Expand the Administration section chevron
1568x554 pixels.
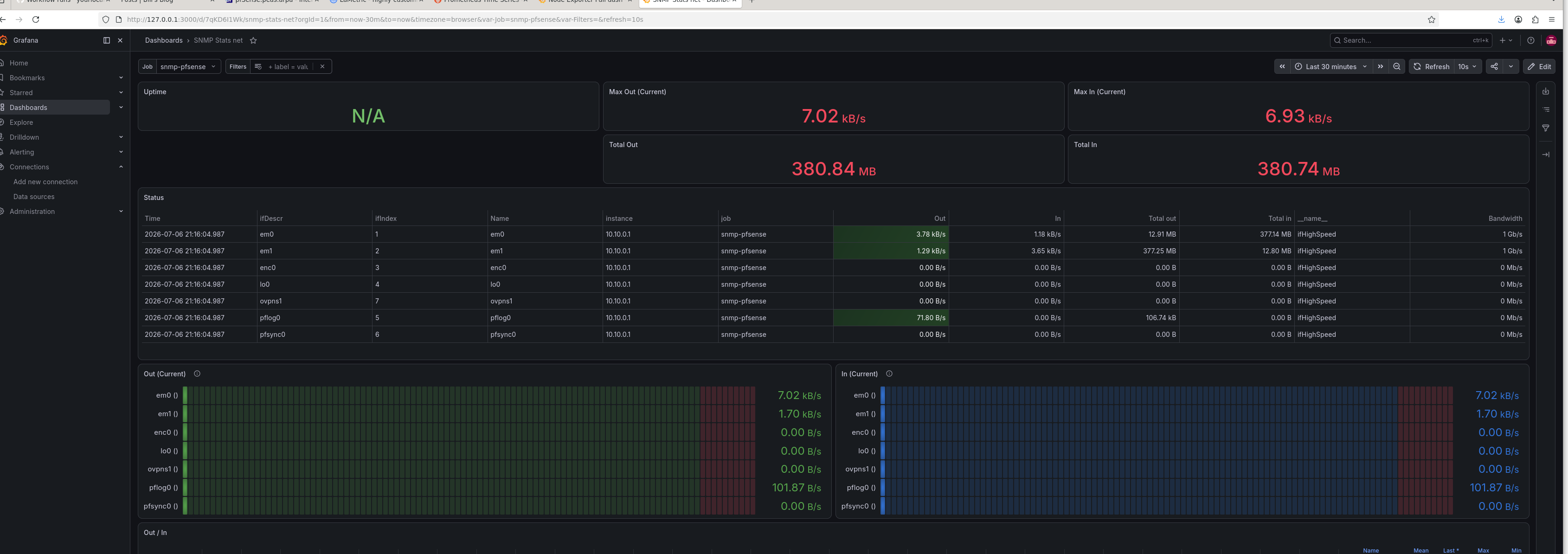[x=121, y=211]
